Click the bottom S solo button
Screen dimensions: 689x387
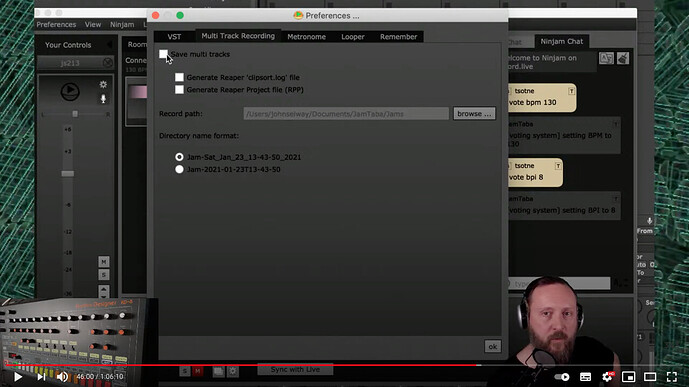click(x=185, y=372)
